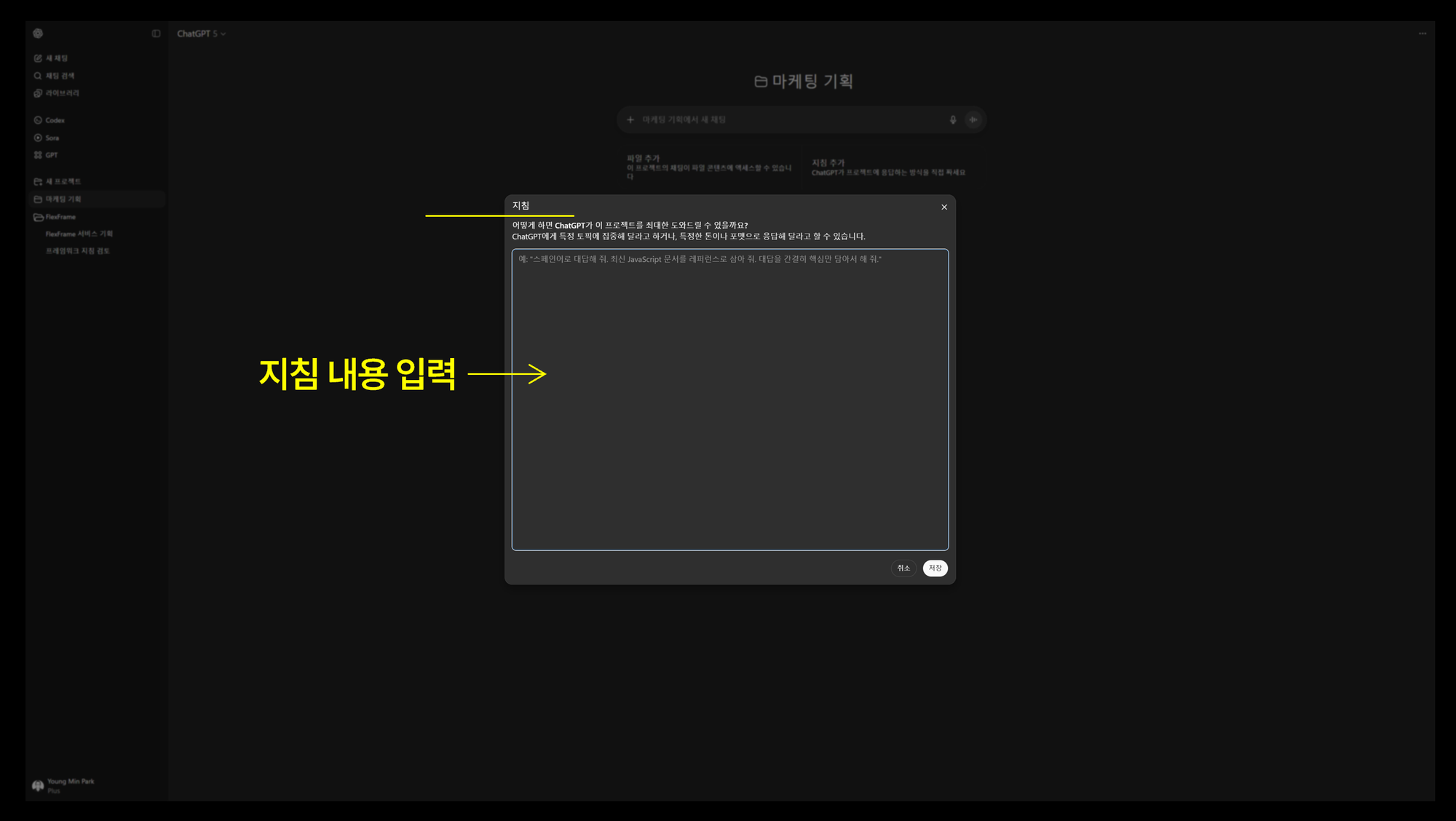Open Codex from the sidebar
Viewport: 1456px width, 821px height.
[55, 120]
